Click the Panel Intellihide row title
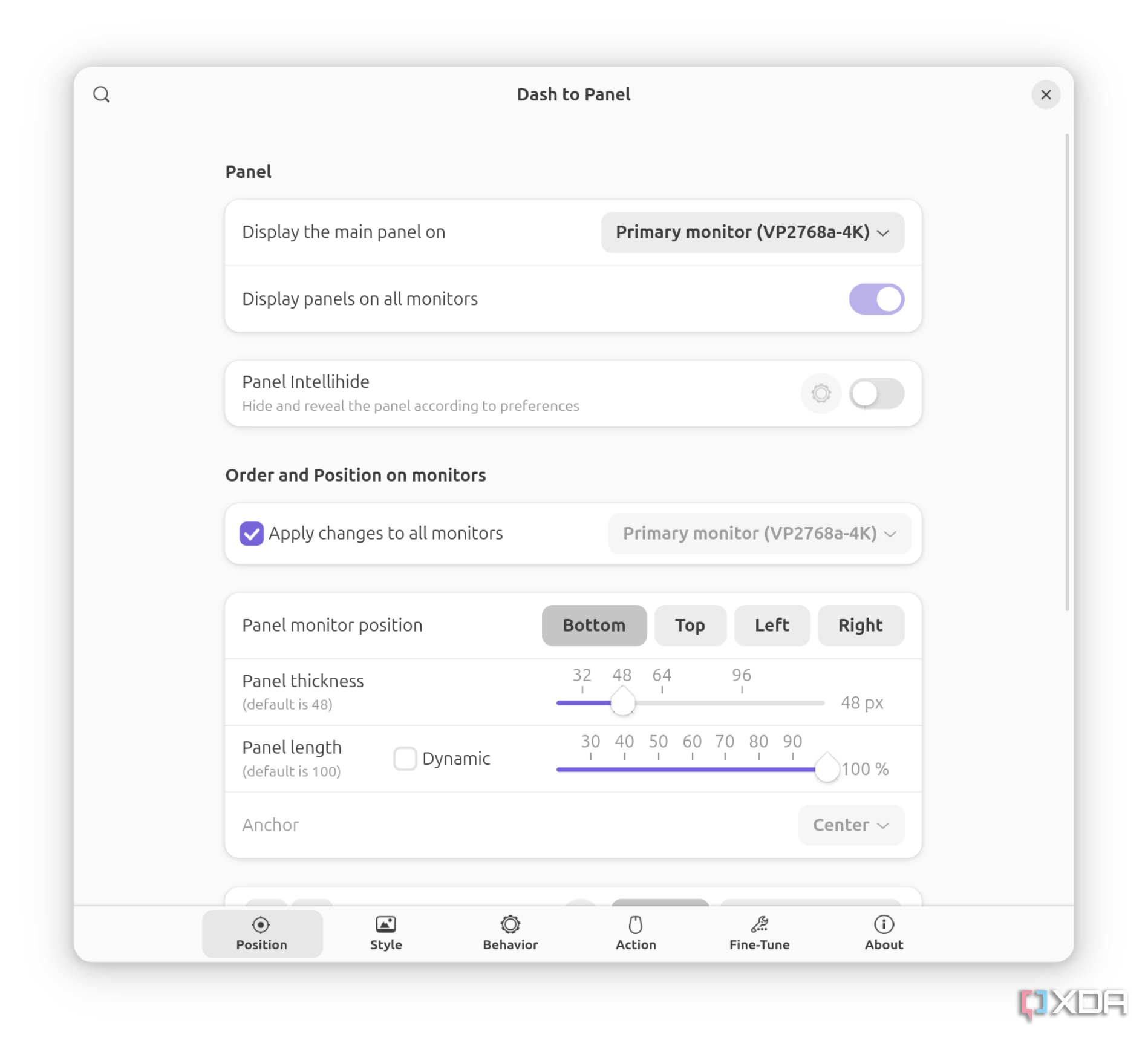Screen dimensions: 1148x1043 pos(305,382)
